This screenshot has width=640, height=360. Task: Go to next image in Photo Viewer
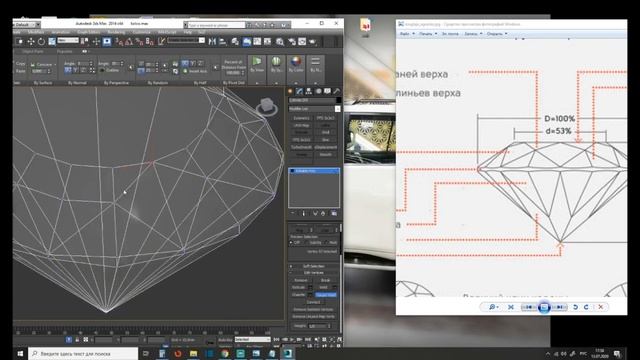[560, 307]
